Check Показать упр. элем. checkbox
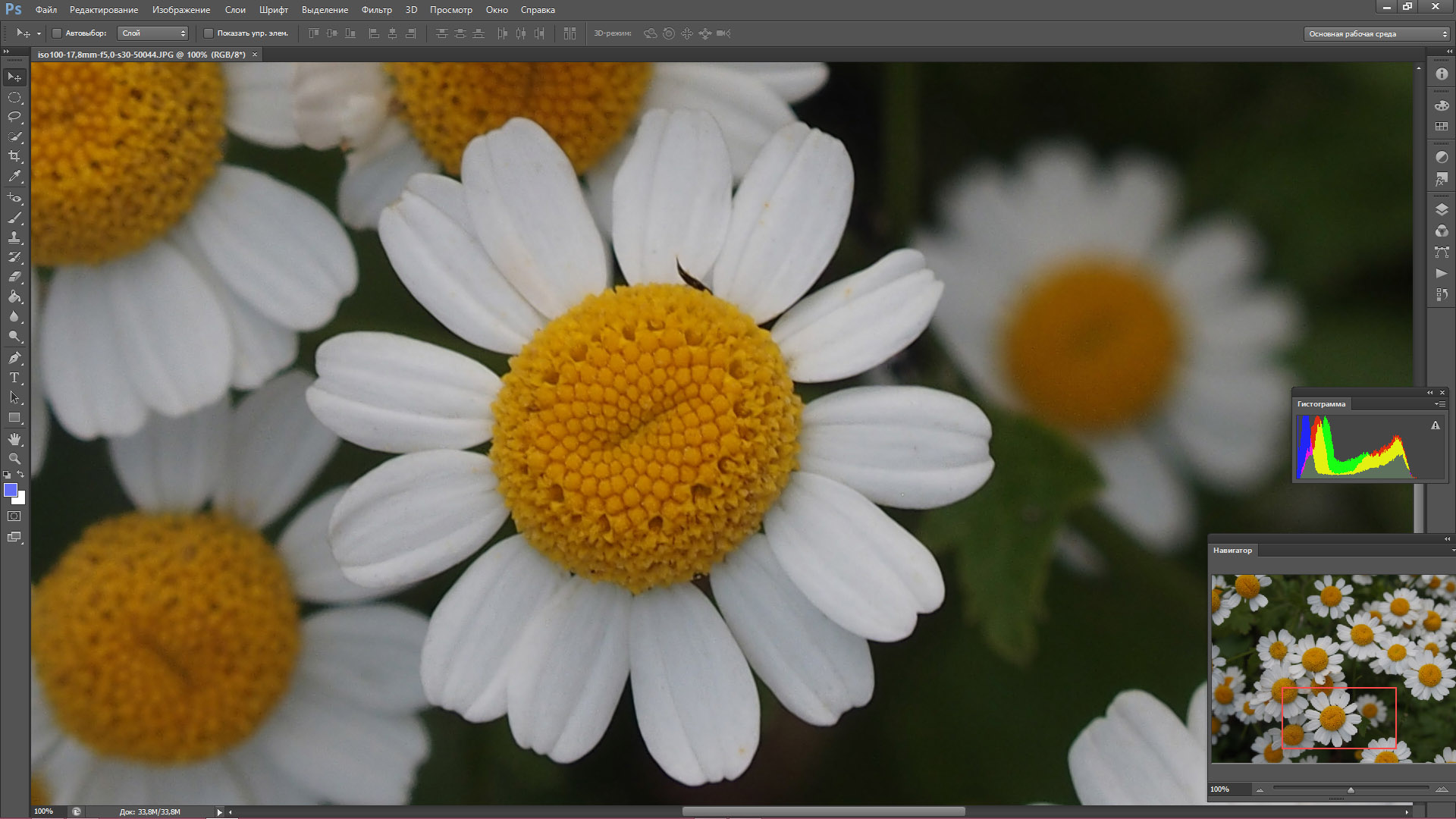 [209, 33]
